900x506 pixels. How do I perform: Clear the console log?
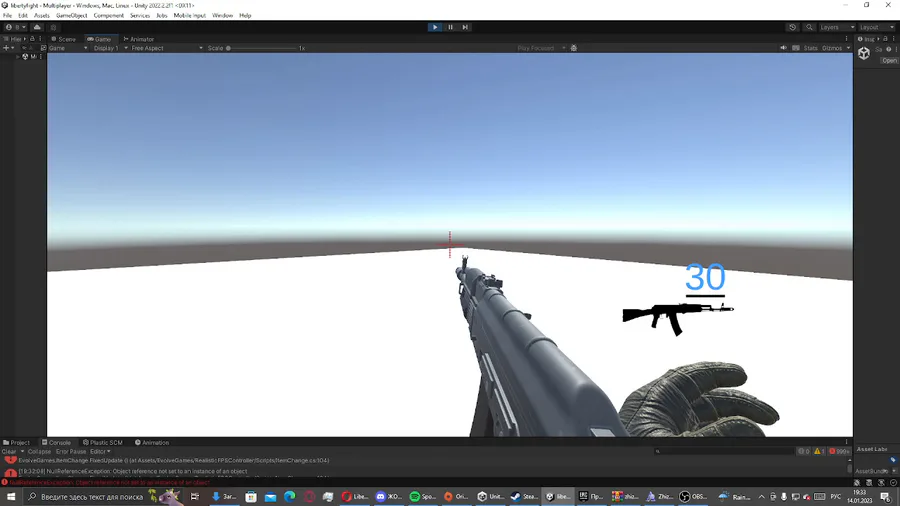(9, 451)
